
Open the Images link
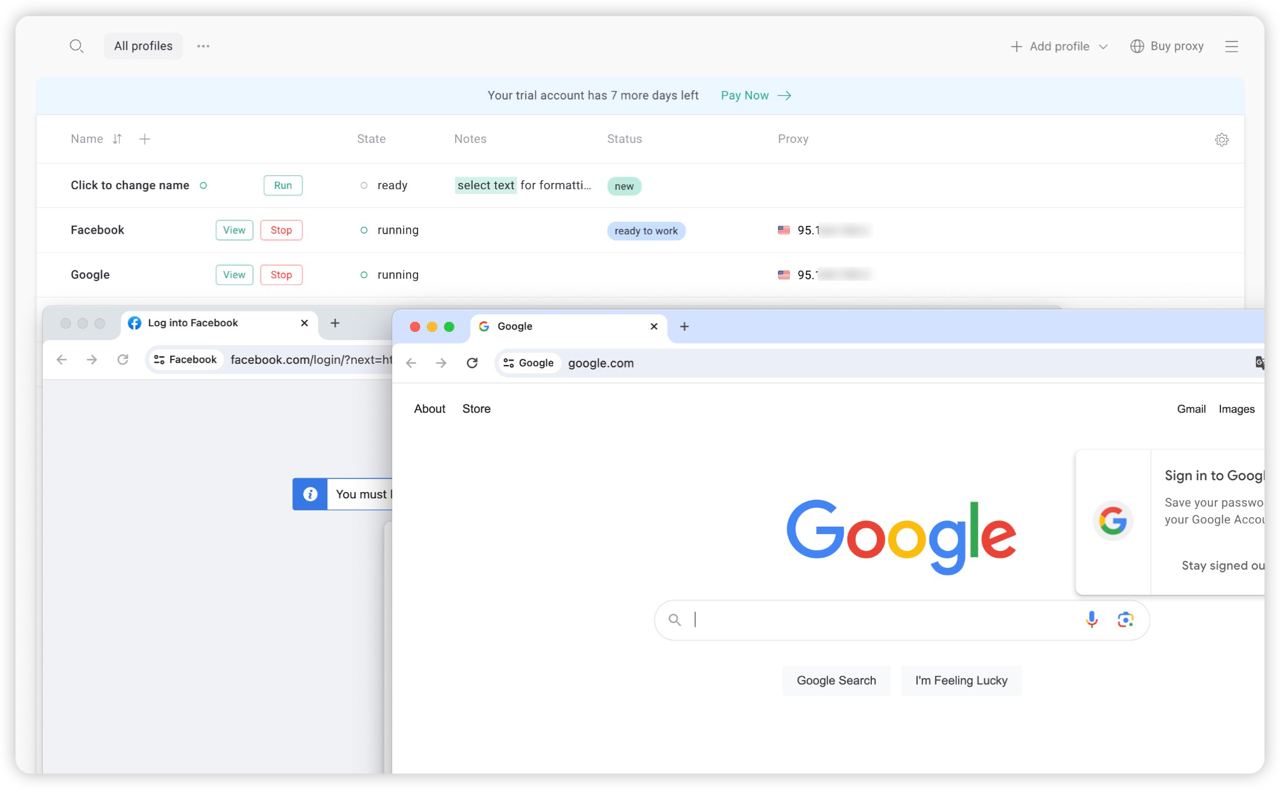[x=1236, y=409]
